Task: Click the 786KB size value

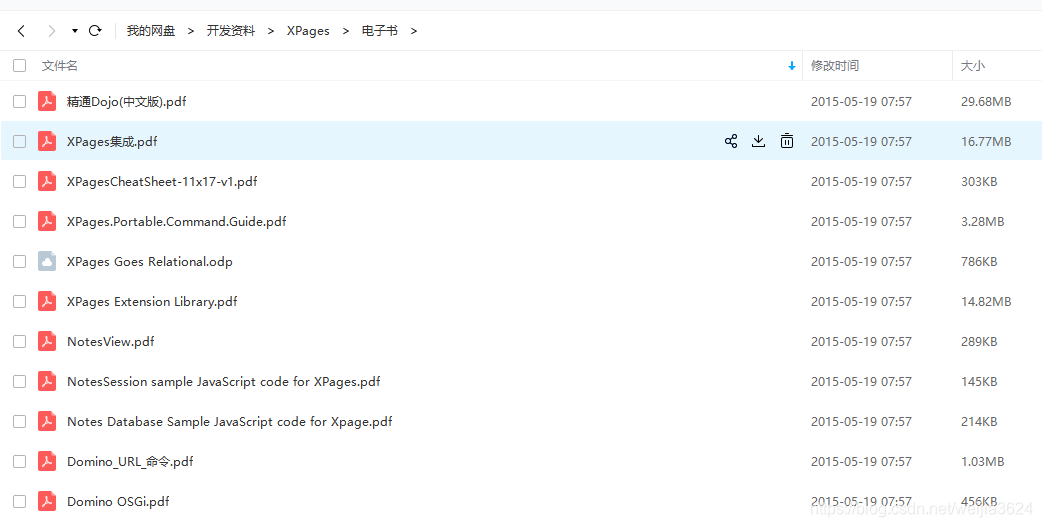Action: 979,262
